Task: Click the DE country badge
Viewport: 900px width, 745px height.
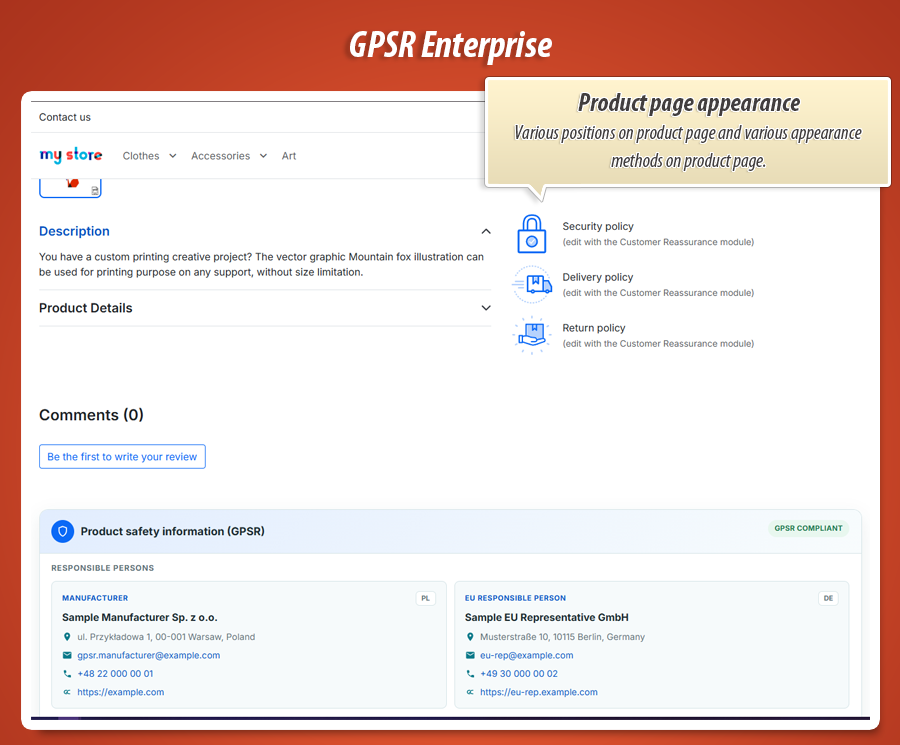Action: click(x=828, y=598)
